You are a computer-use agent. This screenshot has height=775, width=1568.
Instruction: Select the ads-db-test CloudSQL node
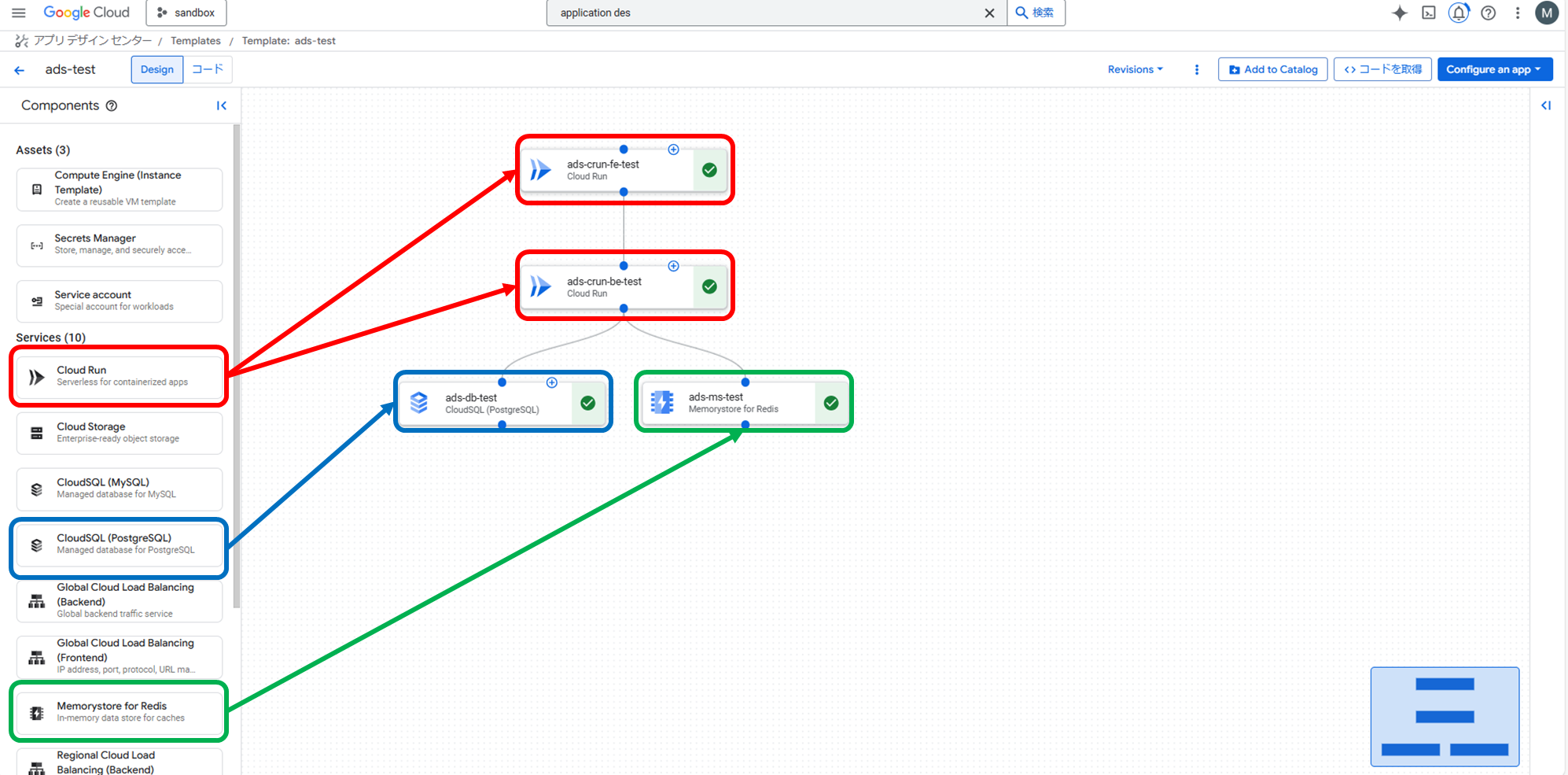502,403
